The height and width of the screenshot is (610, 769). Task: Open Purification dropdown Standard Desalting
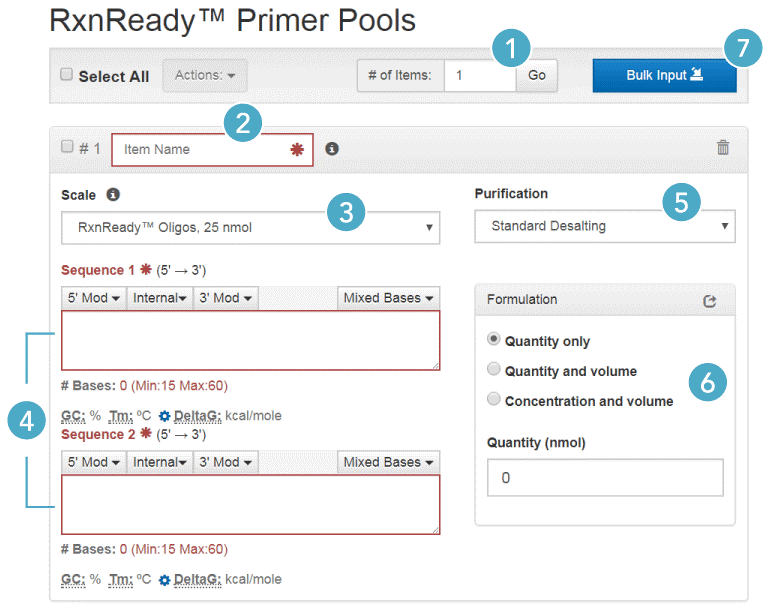point(605,226)
